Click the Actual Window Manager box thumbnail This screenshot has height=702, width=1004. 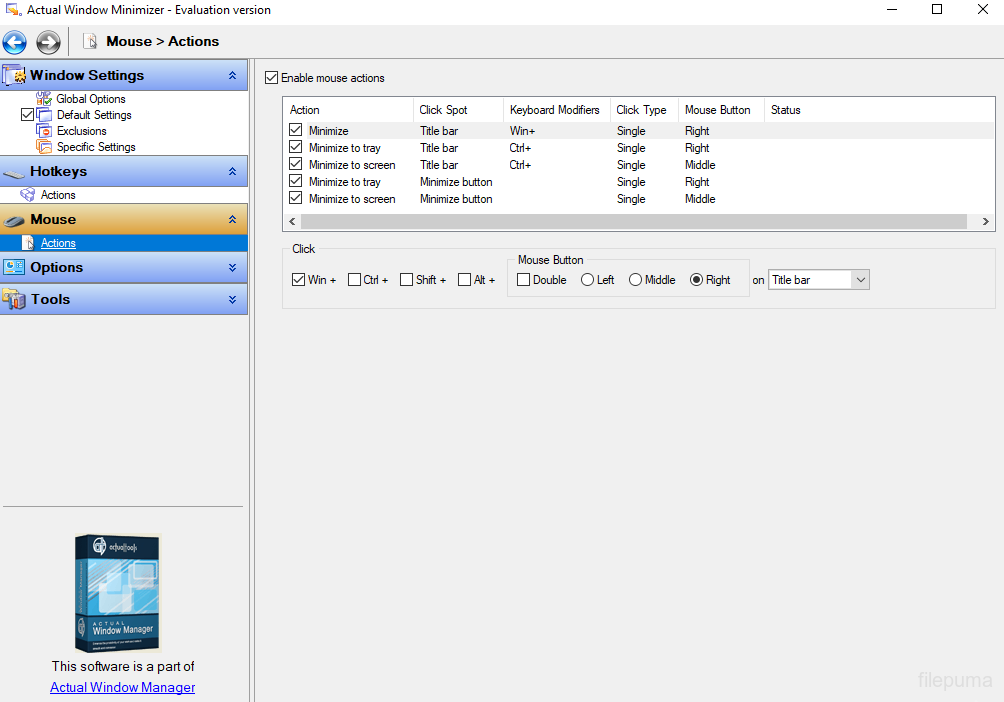pyautogui.click(x=117, y=593)
